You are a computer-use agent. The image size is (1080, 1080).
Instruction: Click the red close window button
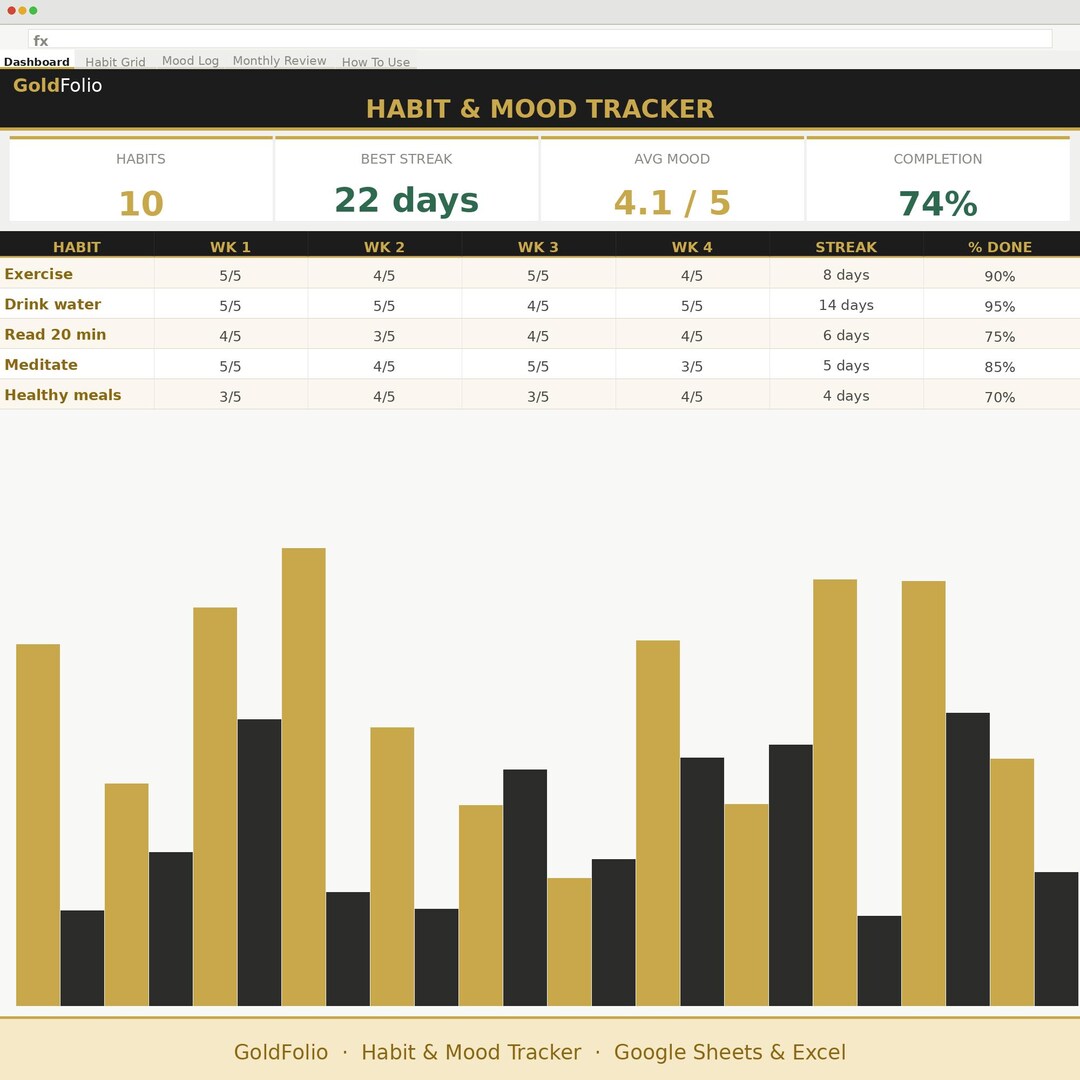[x=12, y=10]
